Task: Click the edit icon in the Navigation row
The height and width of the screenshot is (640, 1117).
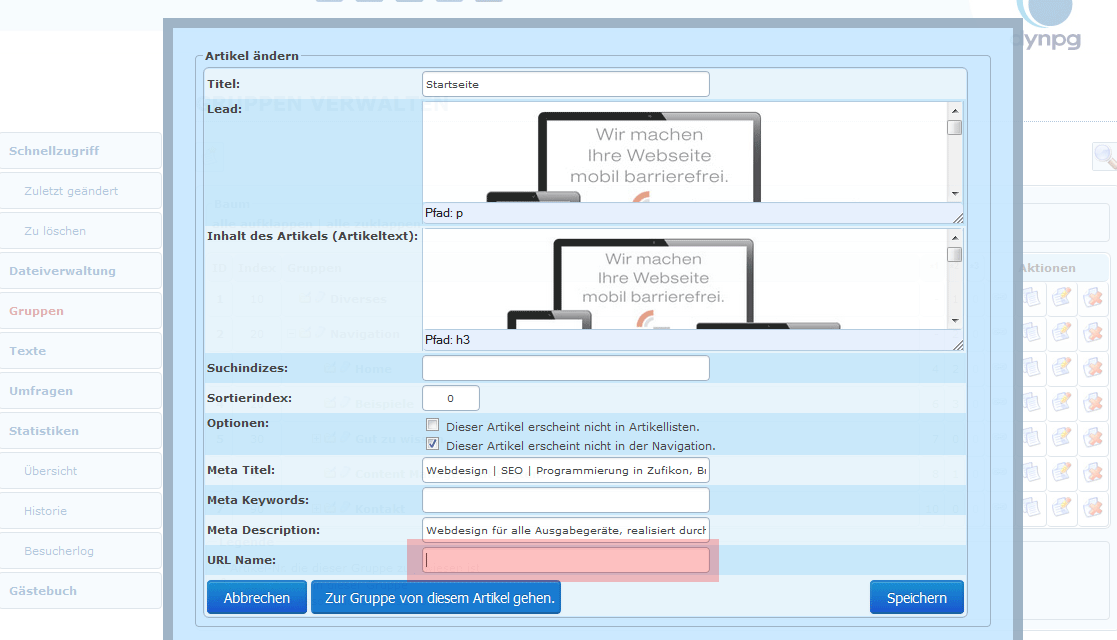Action: click(x=1061, y=333)
